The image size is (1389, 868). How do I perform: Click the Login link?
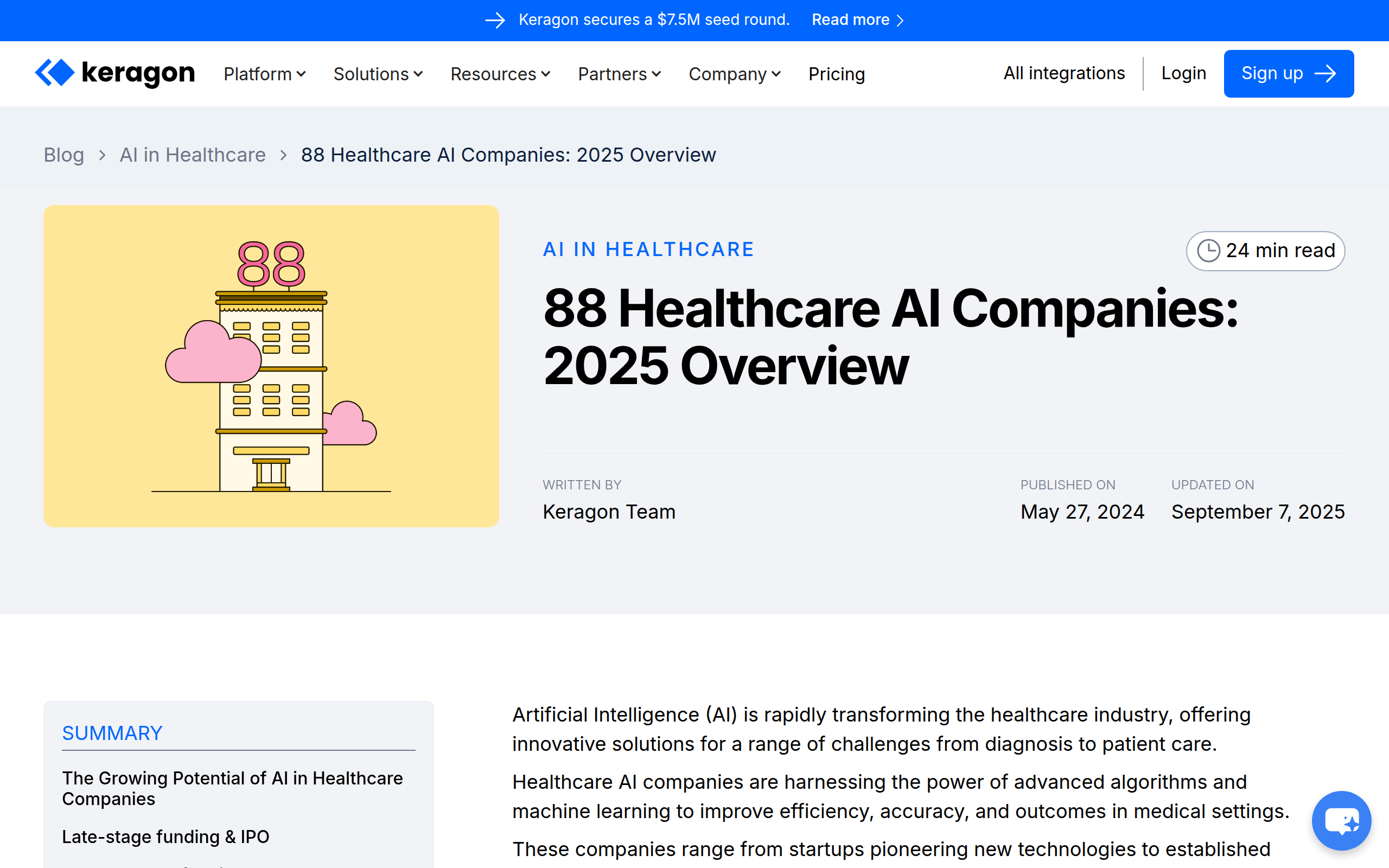tap(1183, 73)
